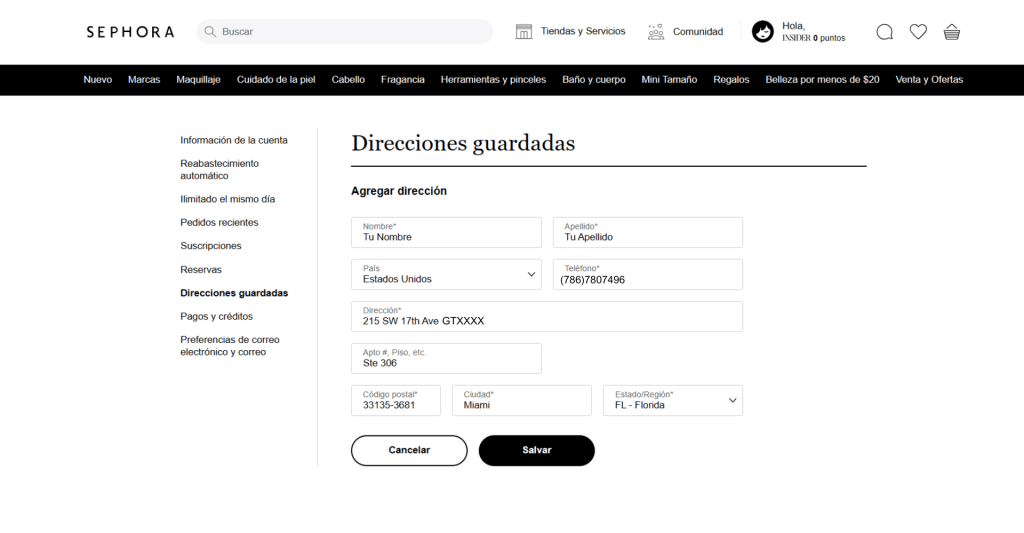The height and width of the screenshot is (533, 1024).
Task: Open the Estado/Región dropdown
Action: [673, 400]
